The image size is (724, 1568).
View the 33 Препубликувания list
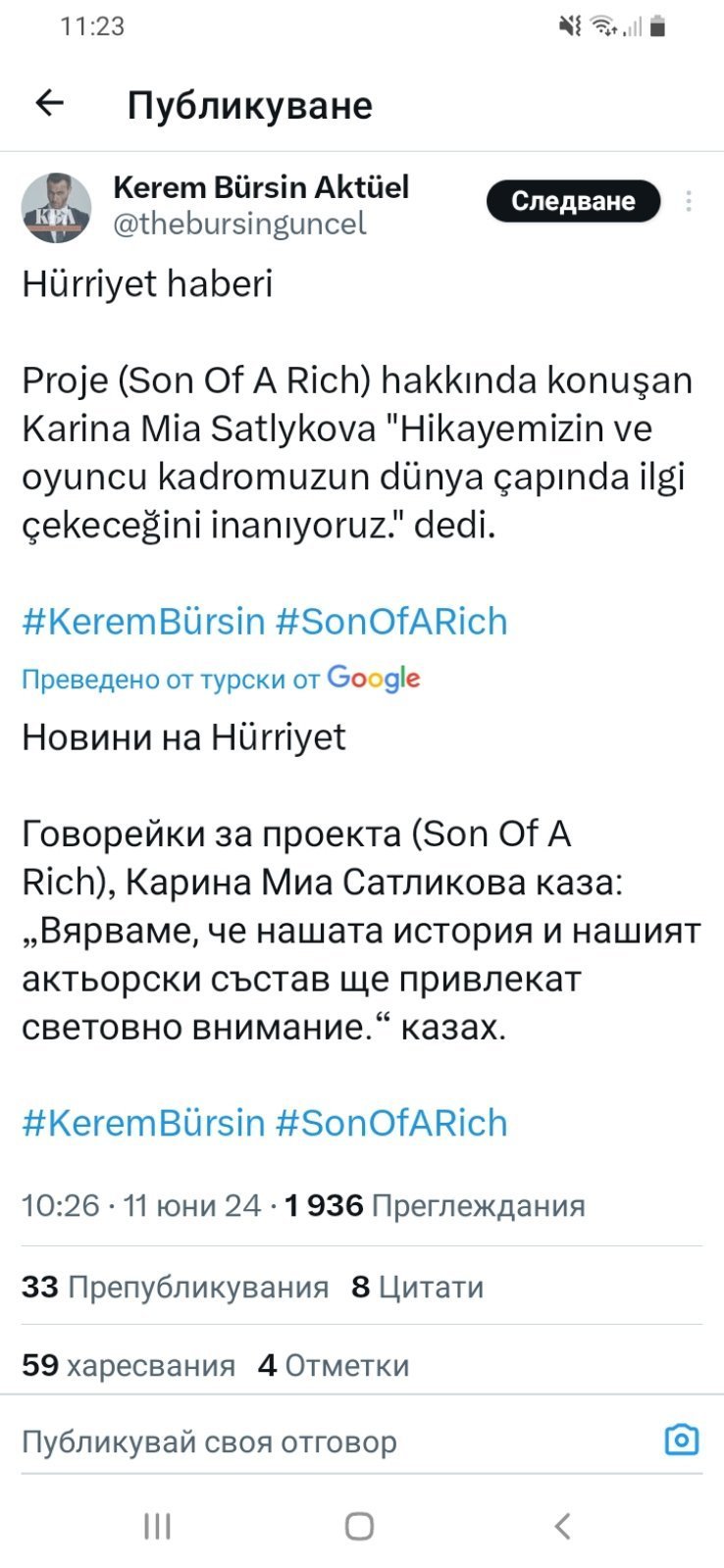pyautogui.click(x=175, y=1287)
